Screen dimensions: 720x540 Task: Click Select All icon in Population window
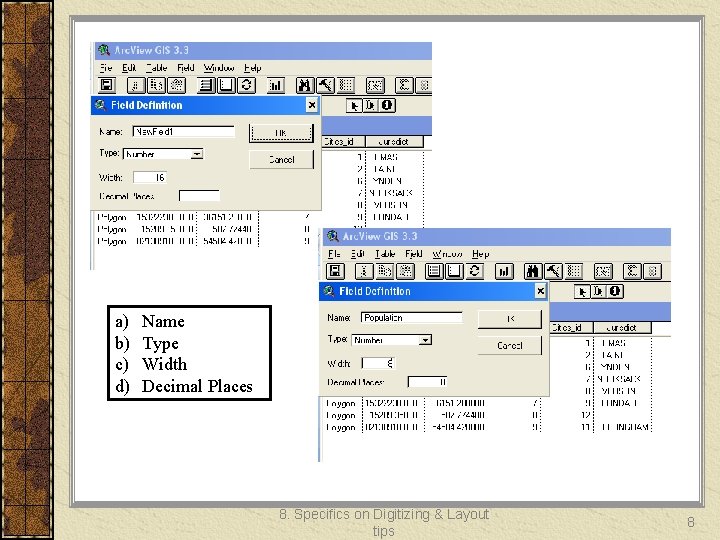click(434, 271)
